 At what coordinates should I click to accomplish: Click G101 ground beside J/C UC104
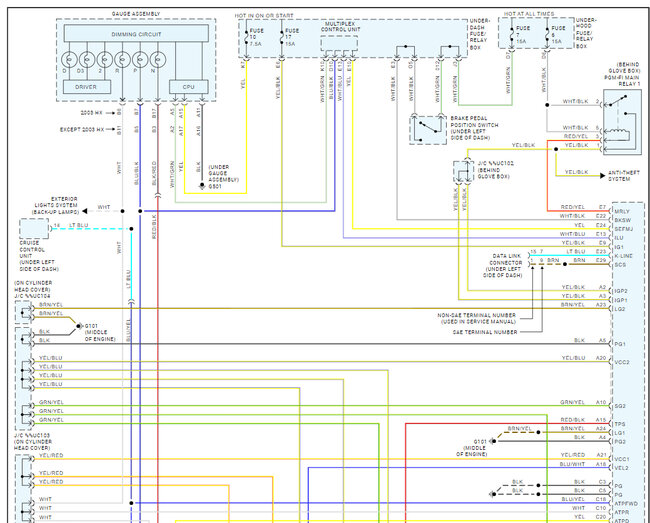(79, 326)
